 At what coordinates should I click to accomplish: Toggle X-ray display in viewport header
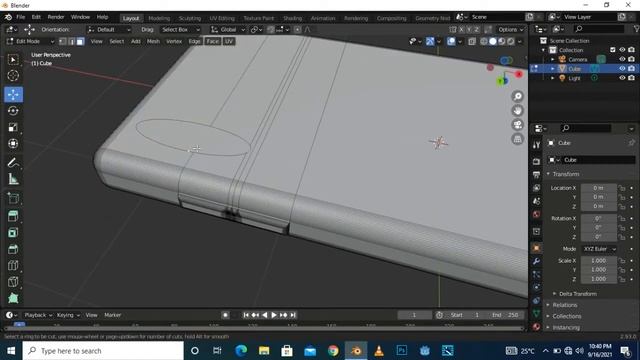(x=472, y=41)
